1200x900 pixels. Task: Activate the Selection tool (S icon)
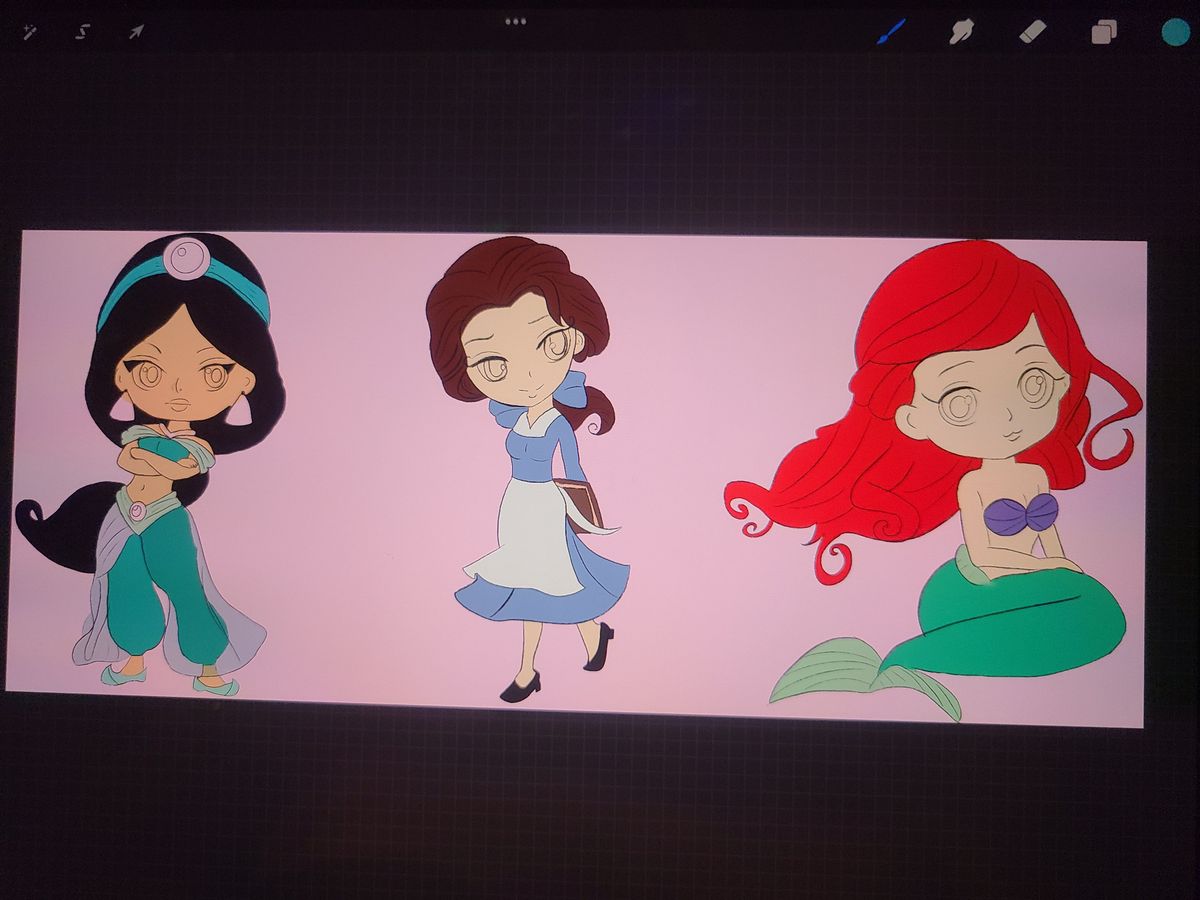[x=82, y=31]
